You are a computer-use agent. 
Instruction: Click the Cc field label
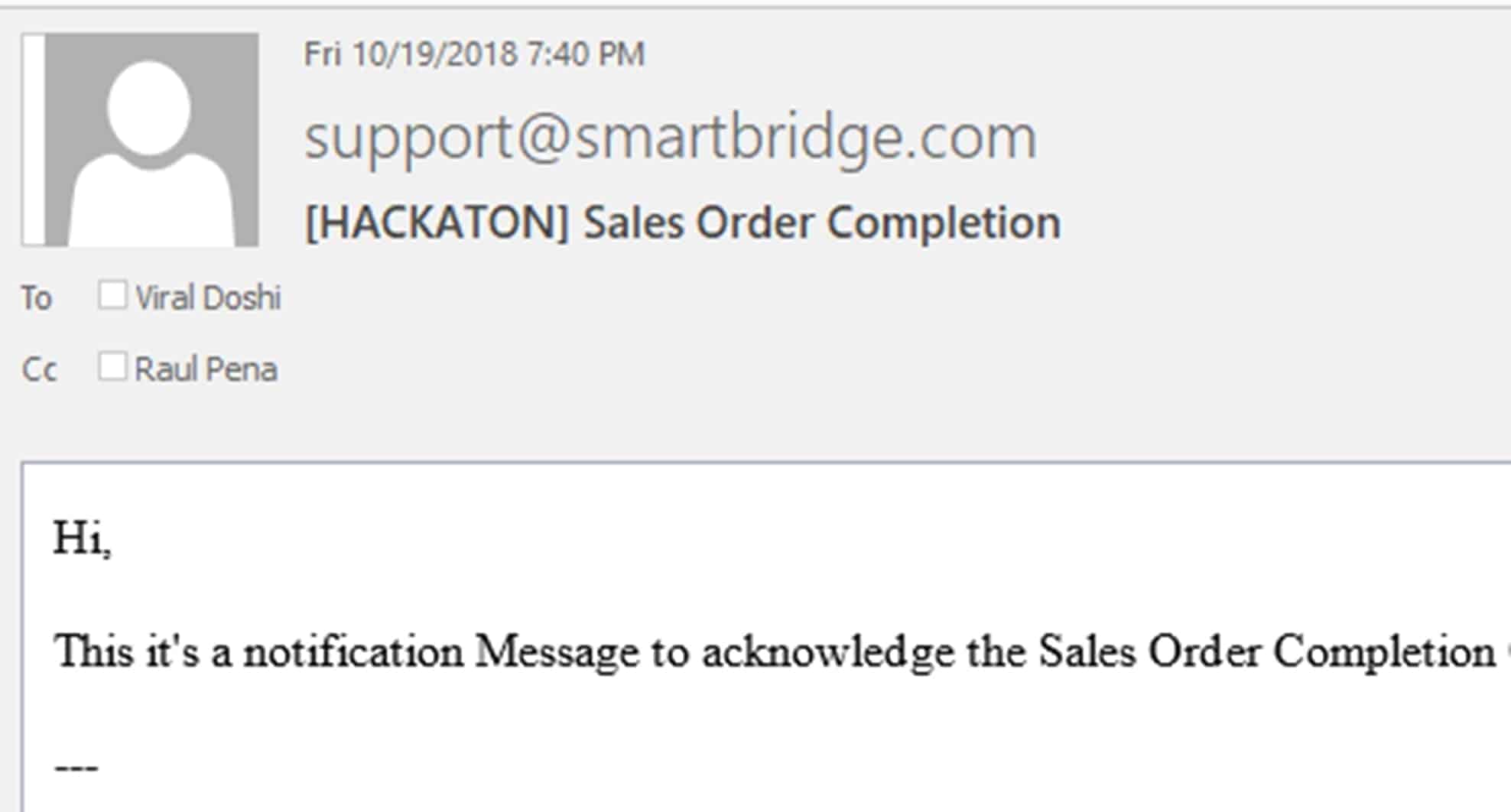pyautogui.click(x=39, y=370)
